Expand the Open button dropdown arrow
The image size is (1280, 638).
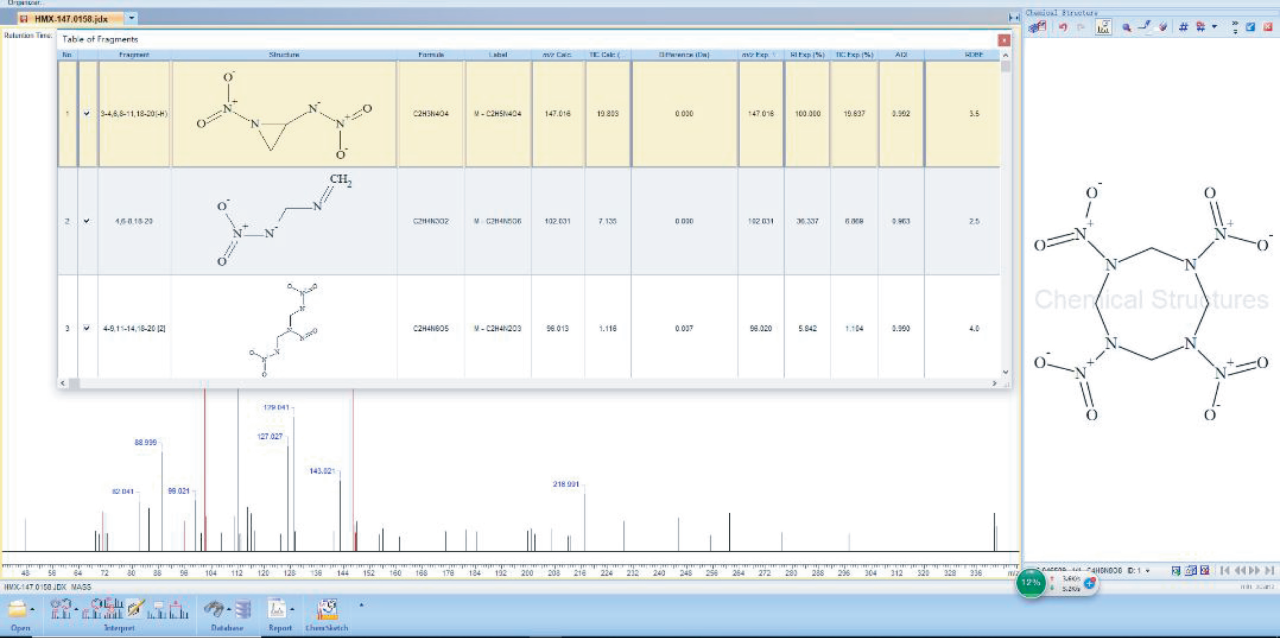(x=33, y=609)
